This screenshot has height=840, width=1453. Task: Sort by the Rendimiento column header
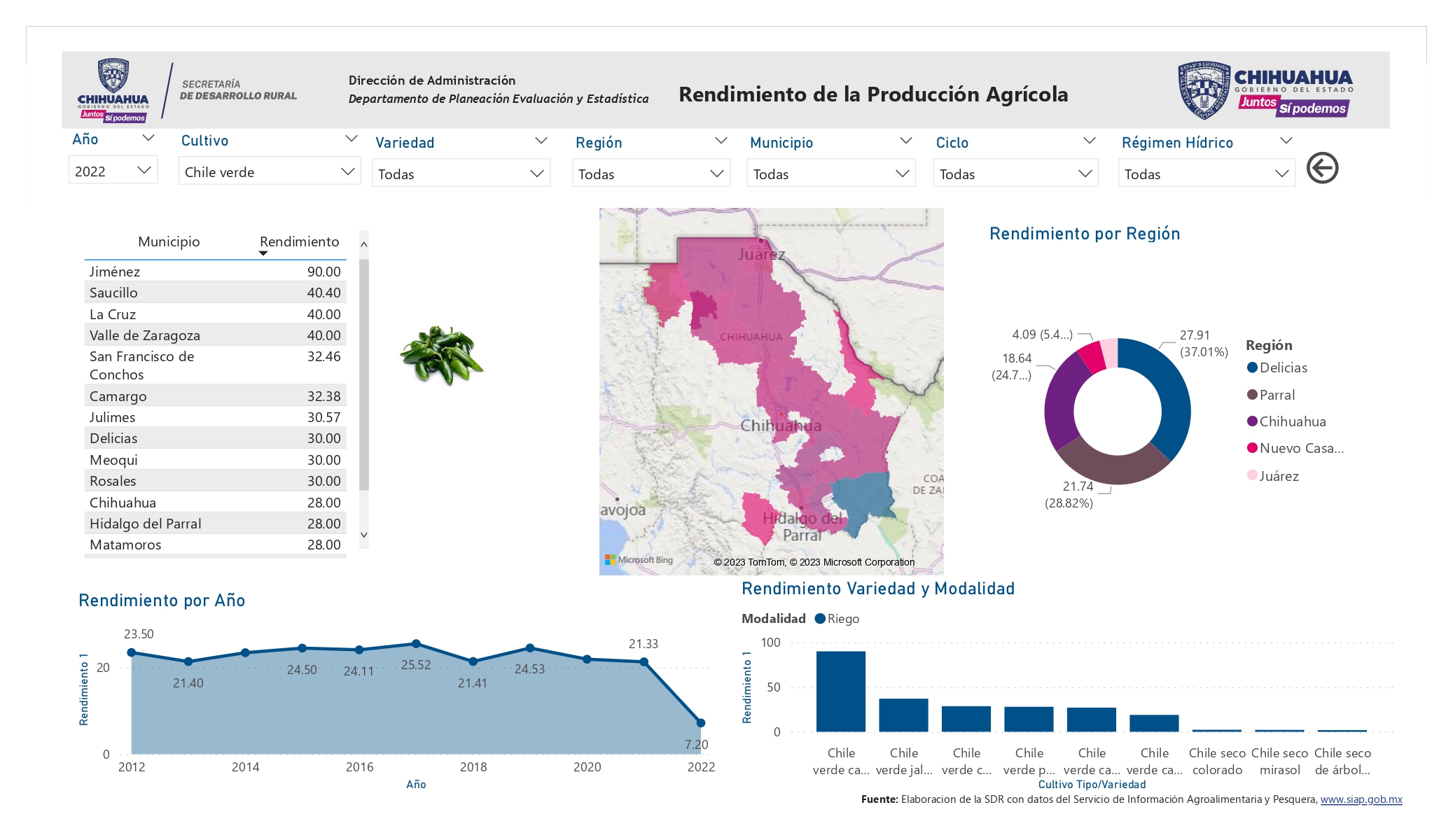(x=300, y=241)
